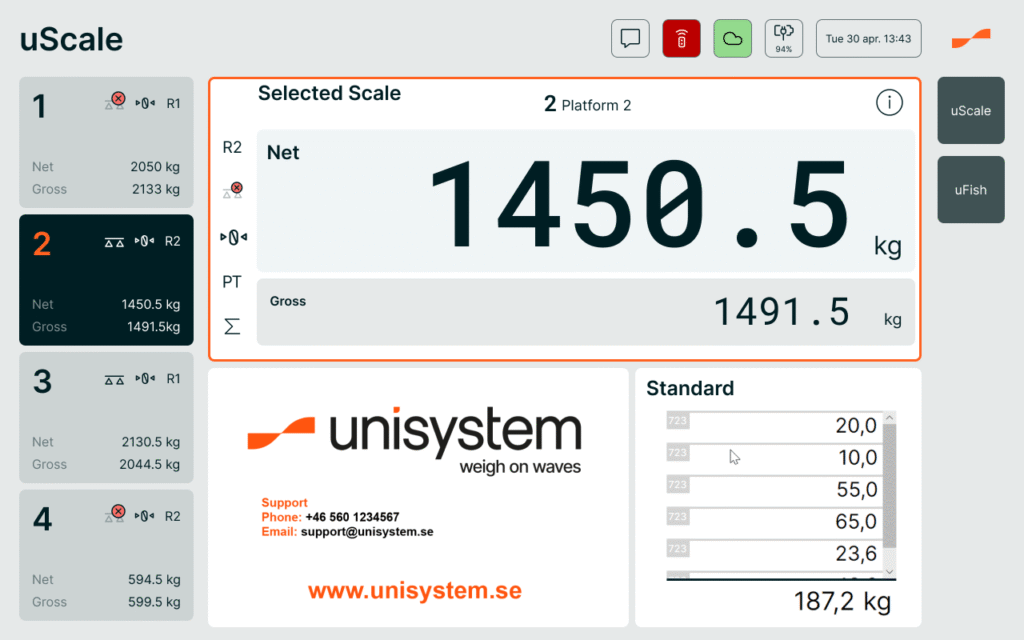Image resolution: width=1024 pixels, height=640 pixels.
Task: Select scale 3 card
Action: 106,417
